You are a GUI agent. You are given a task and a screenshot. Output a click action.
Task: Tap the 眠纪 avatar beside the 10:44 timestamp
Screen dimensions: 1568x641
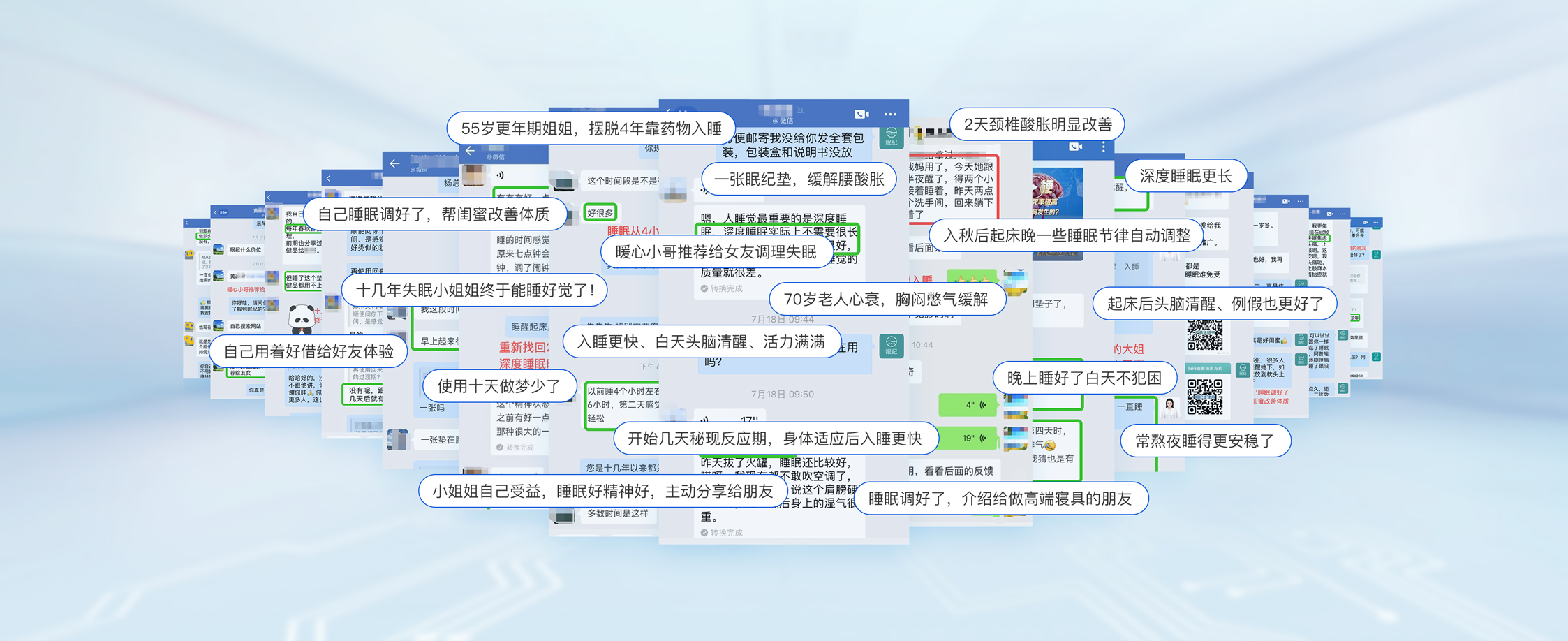coord(892,346)
